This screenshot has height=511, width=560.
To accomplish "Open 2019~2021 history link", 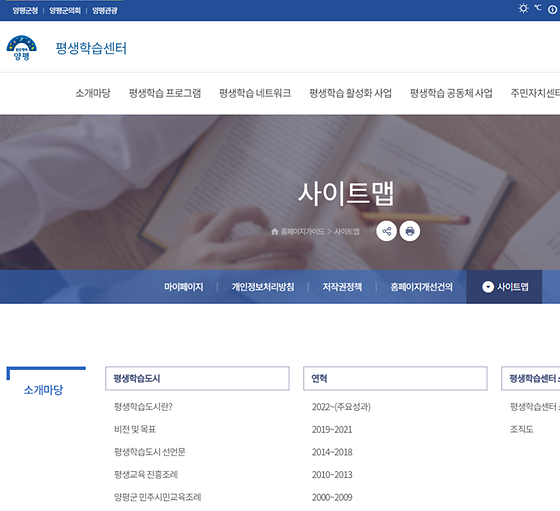I will click(332, 429).
